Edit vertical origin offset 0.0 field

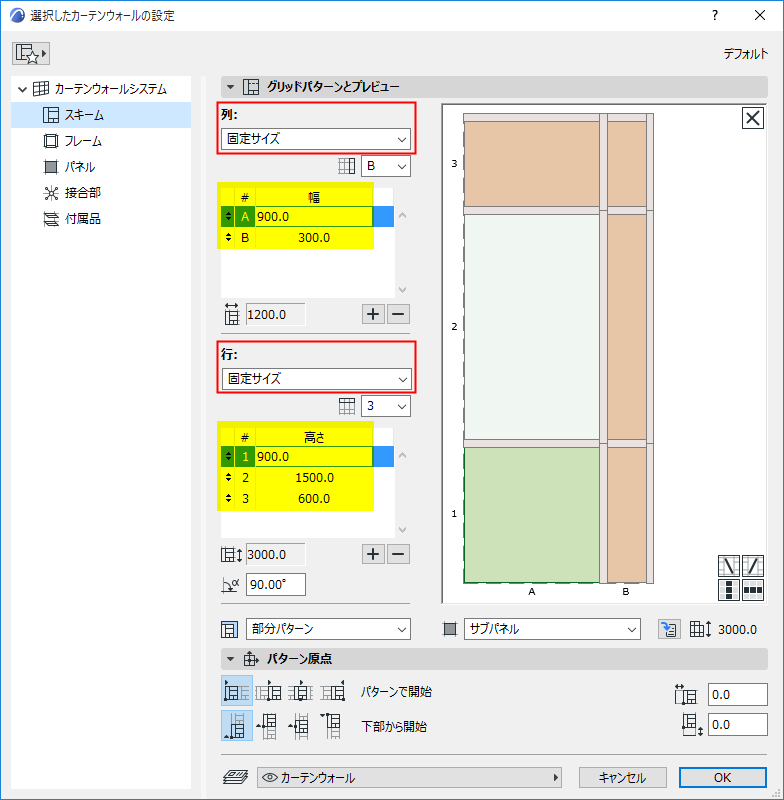coord(737,725)
